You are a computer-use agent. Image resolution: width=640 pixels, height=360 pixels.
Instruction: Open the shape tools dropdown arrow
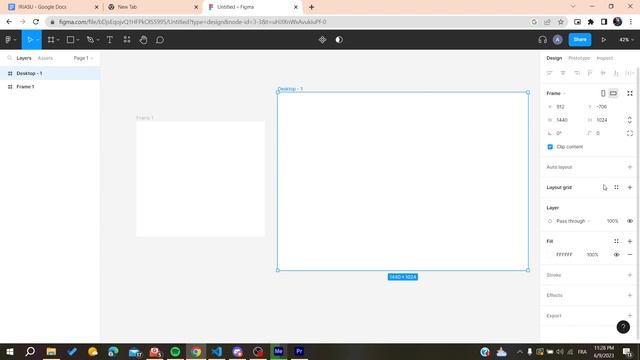click(78, 40)
